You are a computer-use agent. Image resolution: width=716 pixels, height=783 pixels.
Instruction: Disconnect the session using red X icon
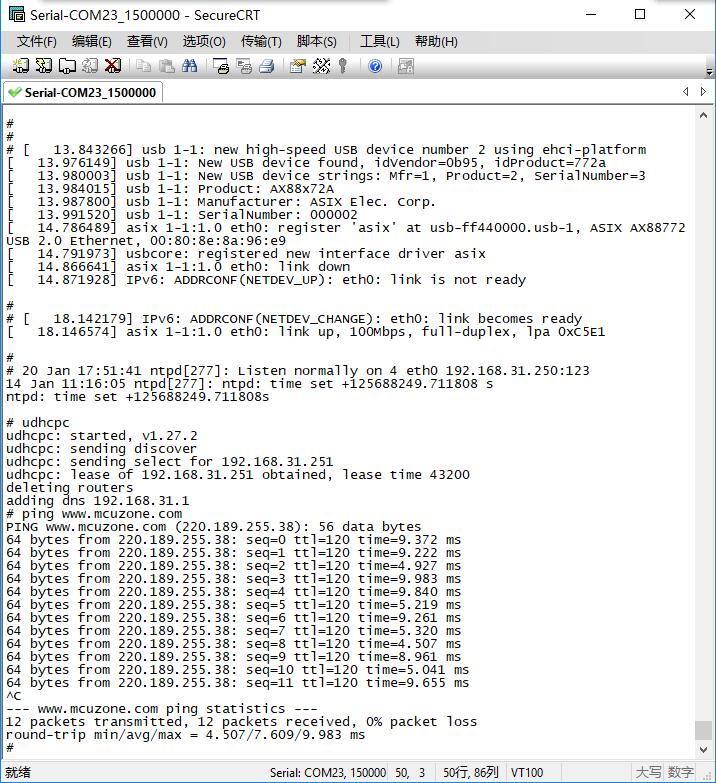tap(113, 66)
